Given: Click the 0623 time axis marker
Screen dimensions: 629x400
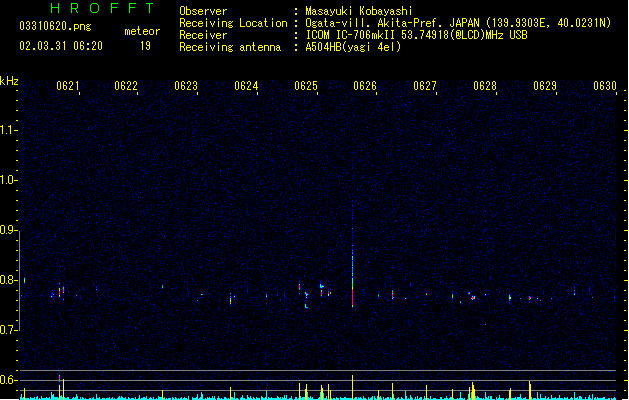Looking at the screenshot, I should click(x=186, y=86).
